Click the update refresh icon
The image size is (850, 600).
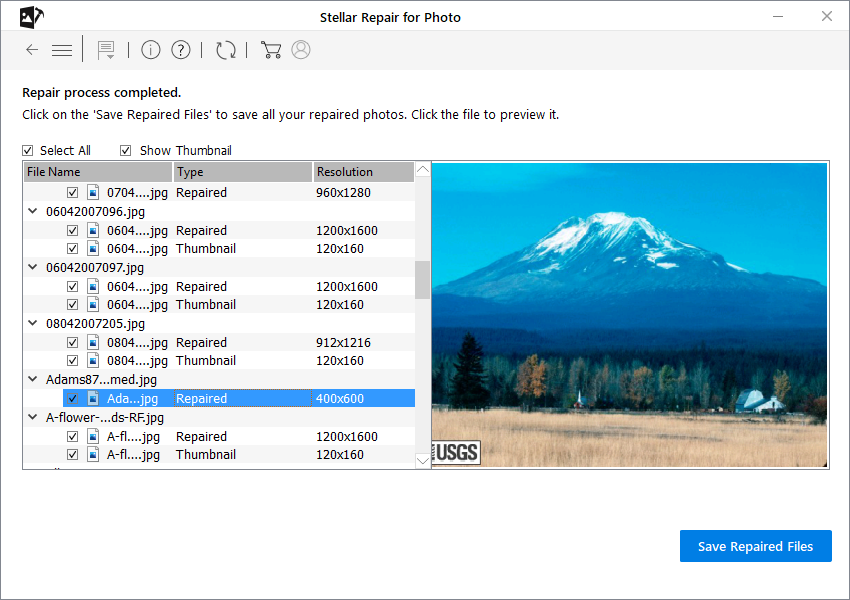tap(226, 50)
